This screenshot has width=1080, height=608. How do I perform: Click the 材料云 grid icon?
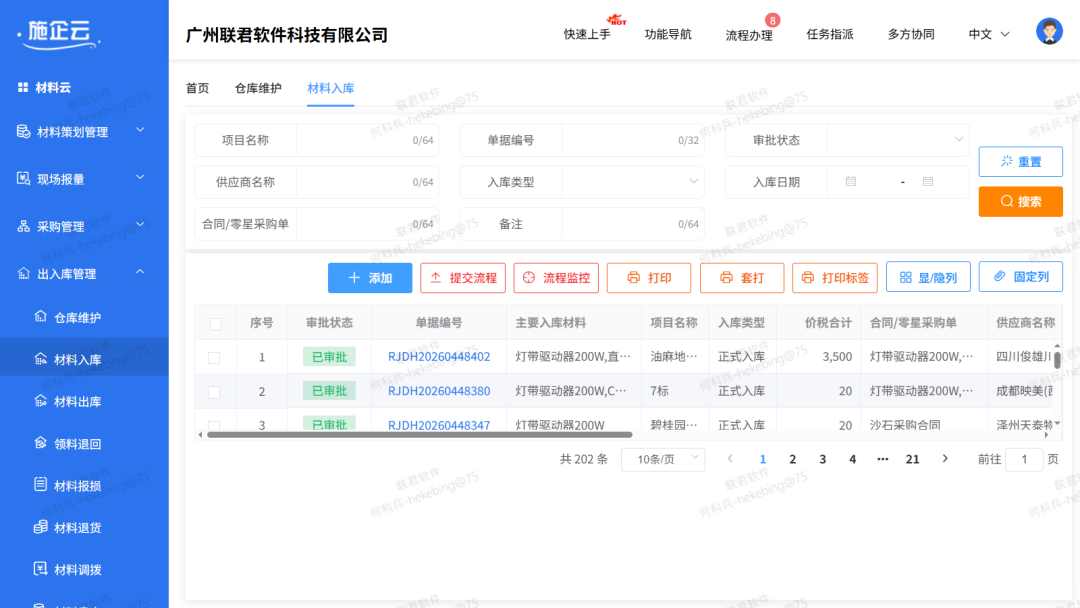point(23,87)
